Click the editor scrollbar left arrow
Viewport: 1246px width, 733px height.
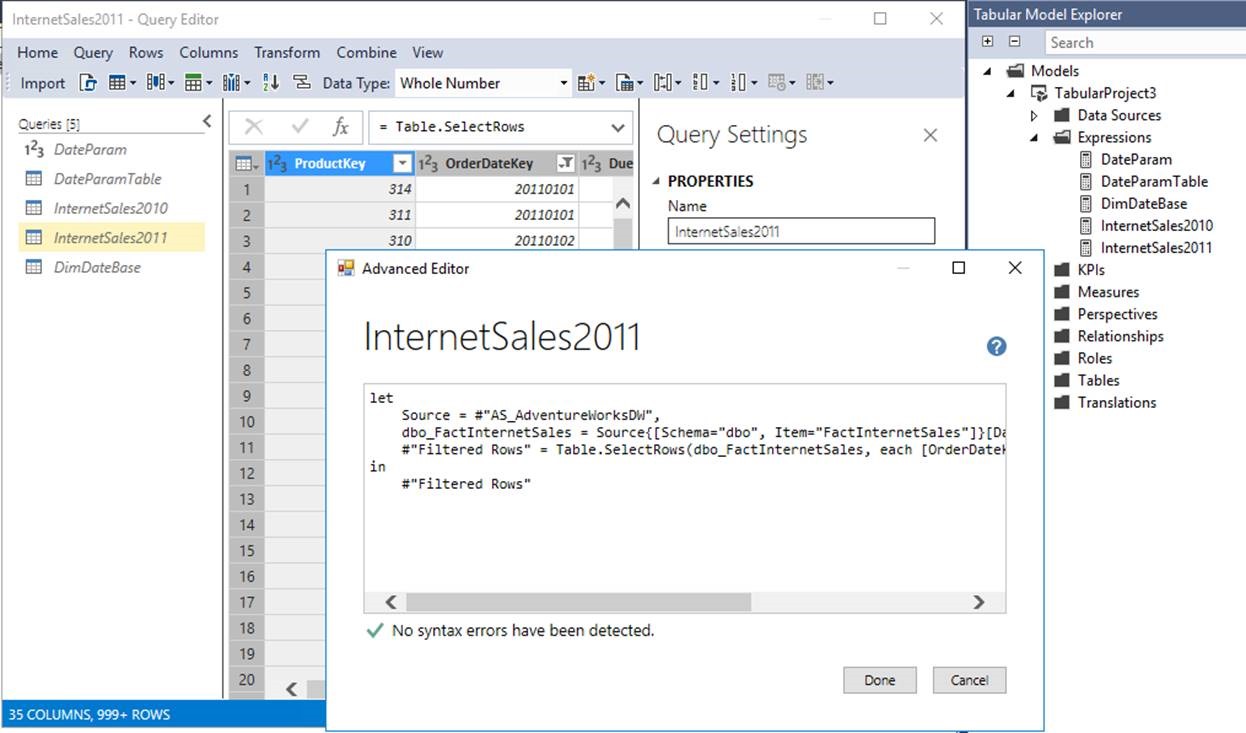coord(391,602)
